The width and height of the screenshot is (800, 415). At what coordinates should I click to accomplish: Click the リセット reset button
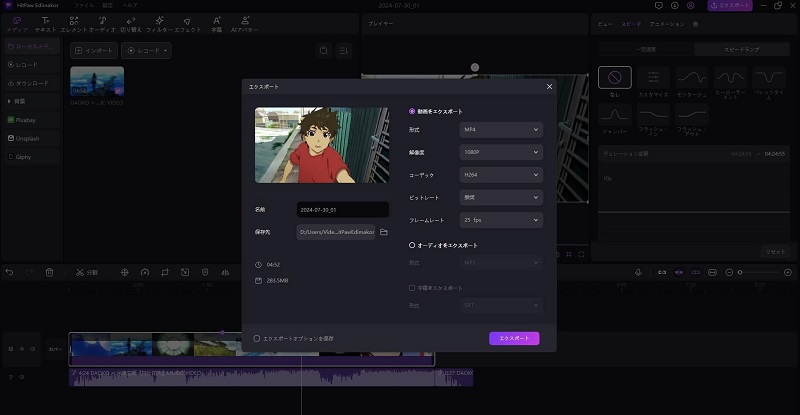775,252
